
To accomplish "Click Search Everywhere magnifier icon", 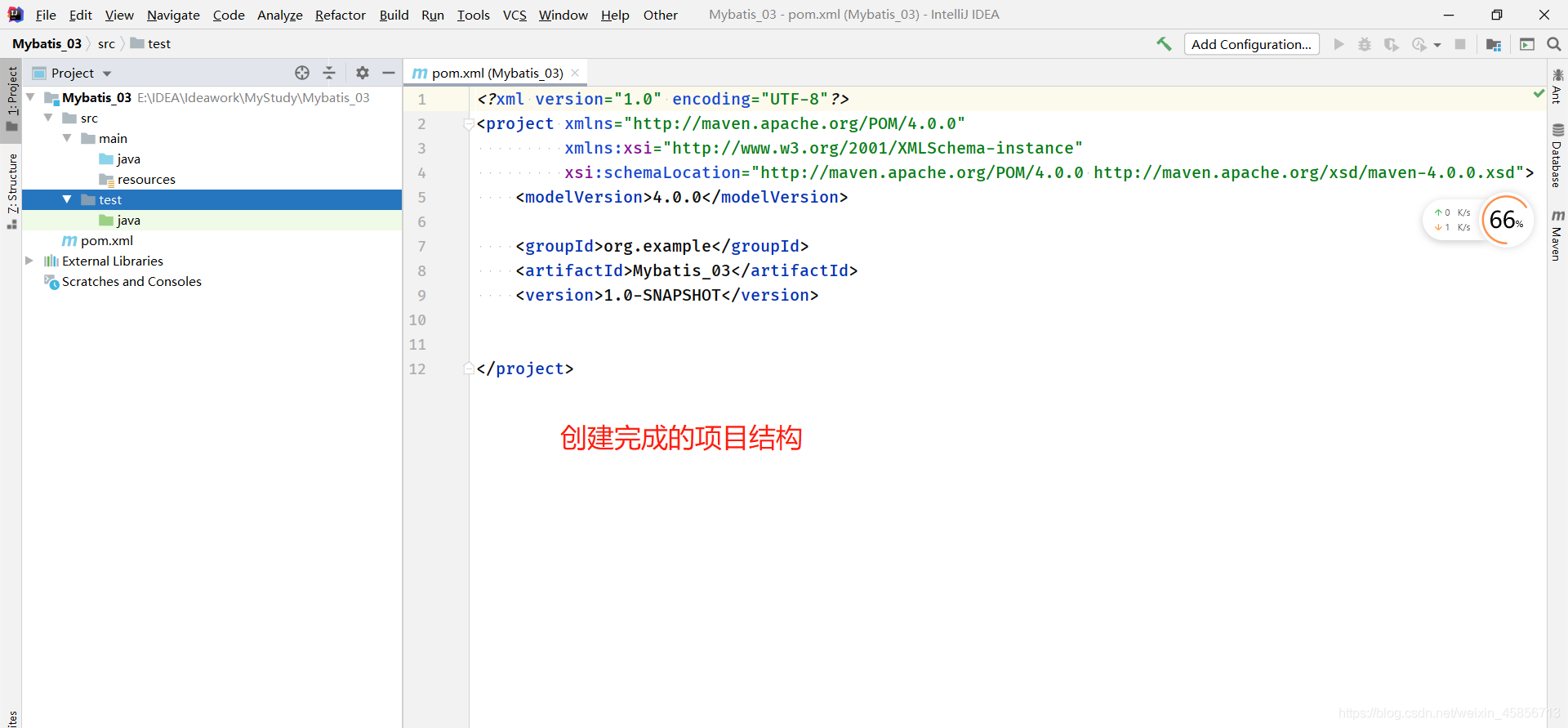I will pos(1554,44).
